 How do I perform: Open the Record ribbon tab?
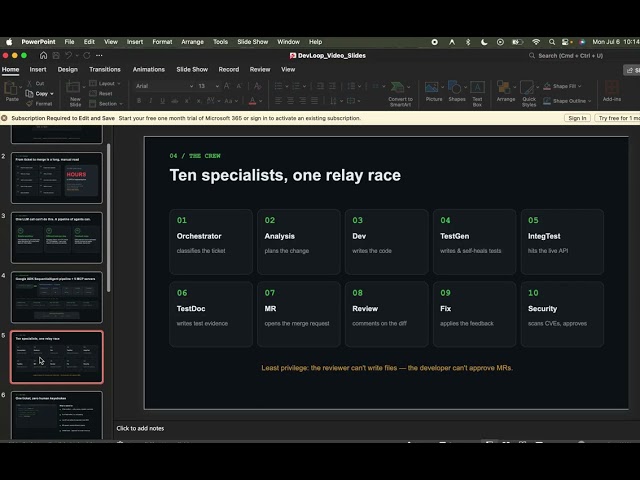pos(229,69)
